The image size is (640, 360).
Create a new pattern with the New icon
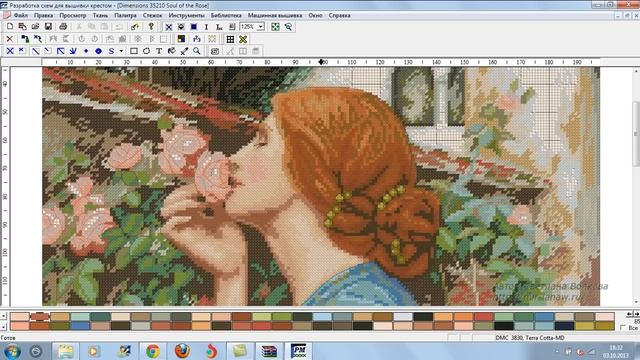[10, 27]
